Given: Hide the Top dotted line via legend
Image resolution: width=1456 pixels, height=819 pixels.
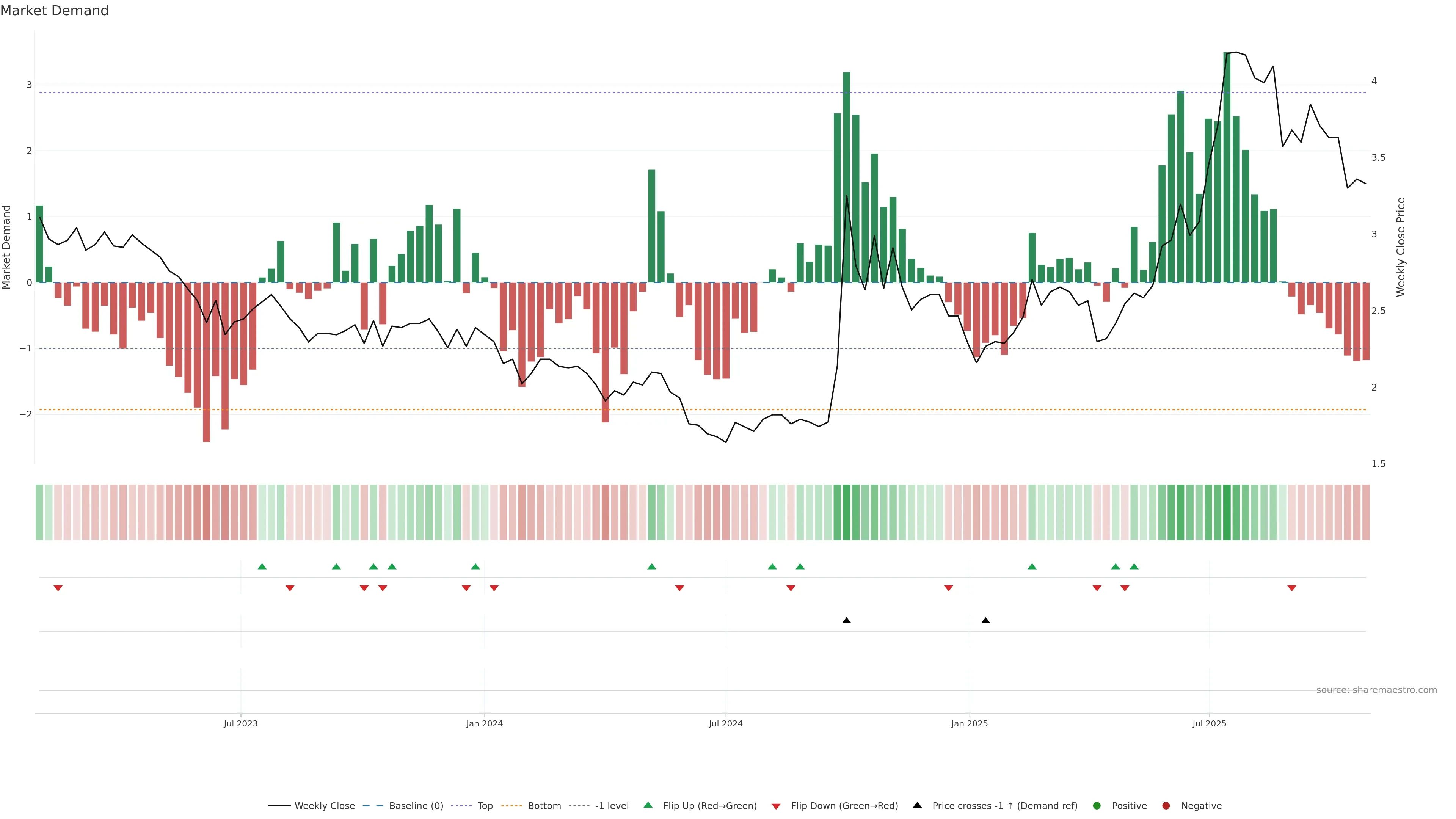Looking at the screenshot, I should (x=485, y=805).
